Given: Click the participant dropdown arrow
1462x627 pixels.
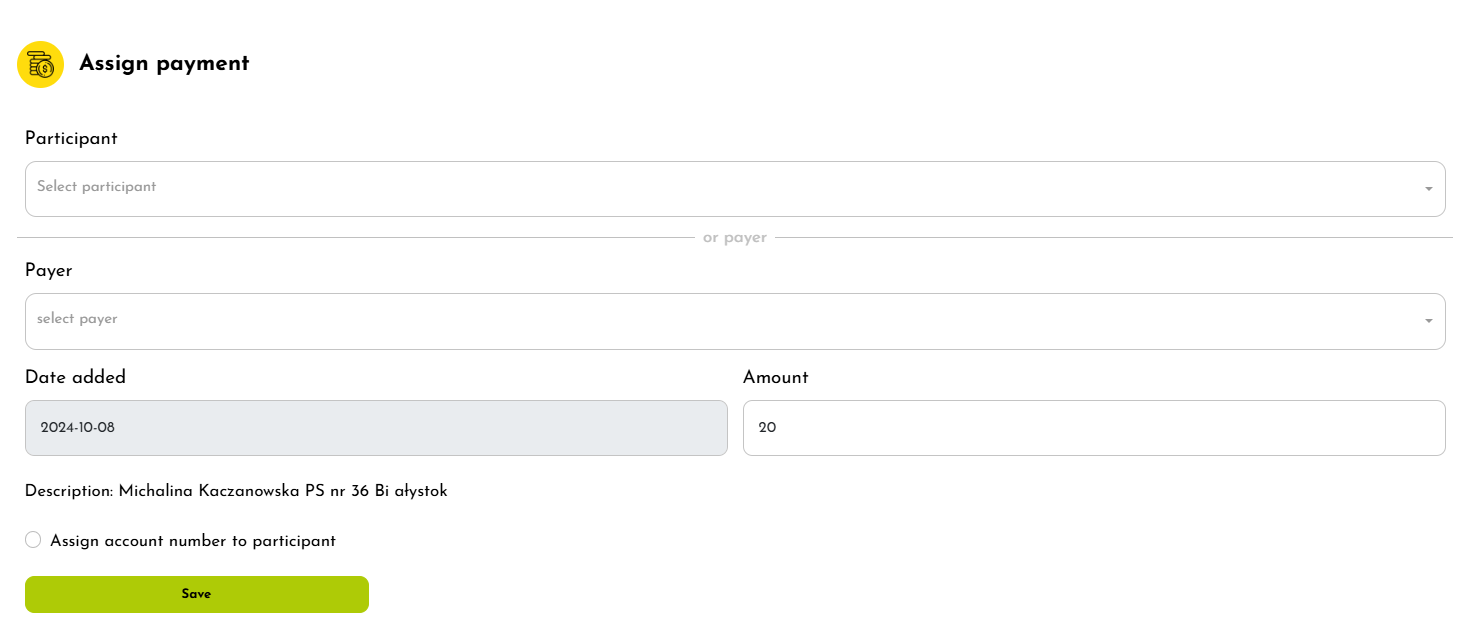Looking at the screenshot, I should [1428, 189].
